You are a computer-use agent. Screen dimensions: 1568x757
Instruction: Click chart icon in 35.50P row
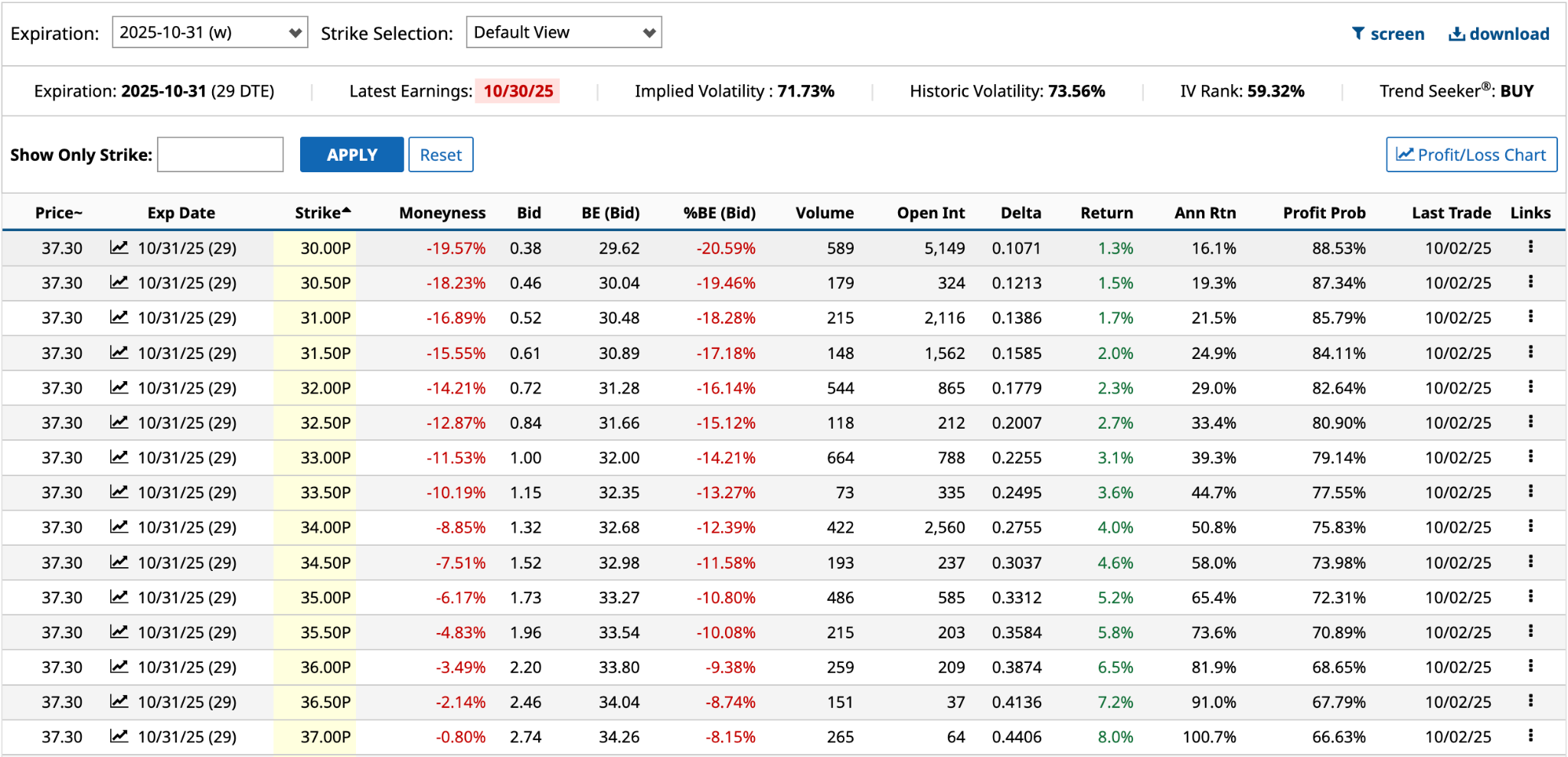click(119, 631)
